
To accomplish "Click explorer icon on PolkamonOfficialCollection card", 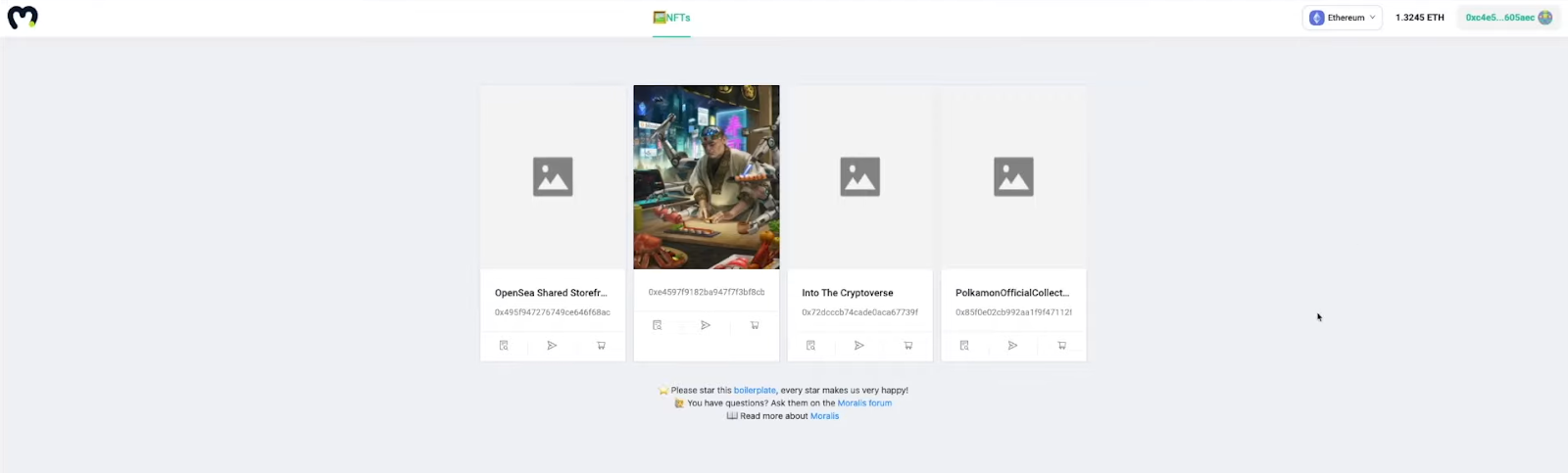I will pos(964,346).
